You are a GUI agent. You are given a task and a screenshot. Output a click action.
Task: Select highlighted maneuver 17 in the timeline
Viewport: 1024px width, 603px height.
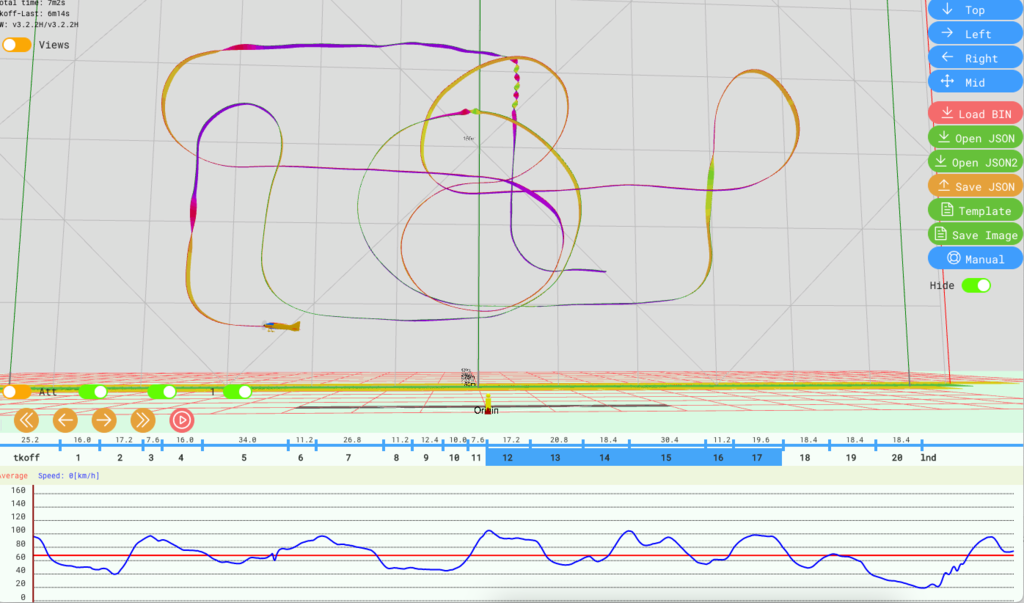[x=757, y=457]
